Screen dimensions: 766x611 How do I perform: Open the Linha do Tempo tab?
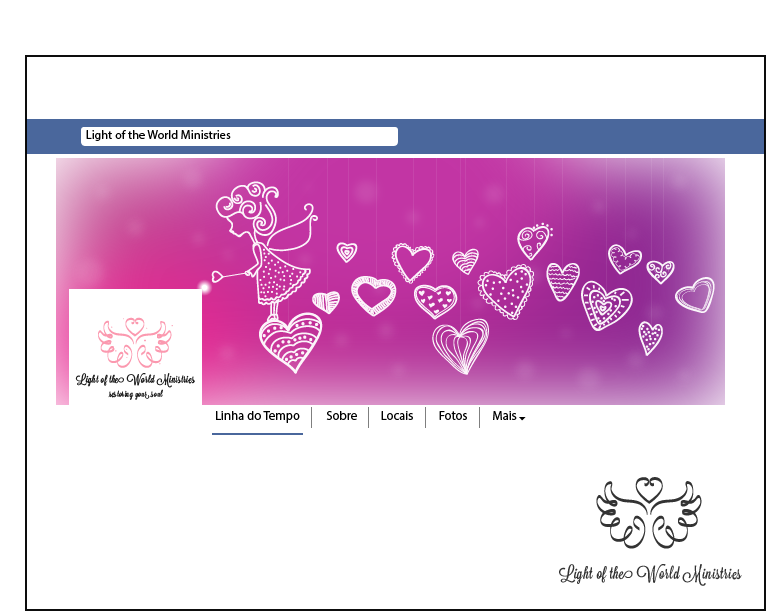(x=257, y=416)
